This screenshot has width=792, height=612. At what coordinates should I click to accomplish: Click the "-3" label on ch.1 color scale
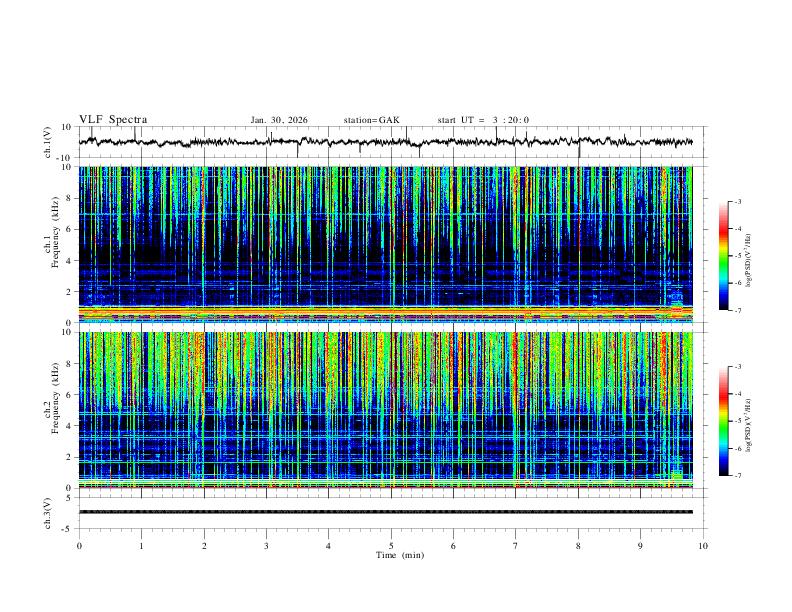[737, 202]
